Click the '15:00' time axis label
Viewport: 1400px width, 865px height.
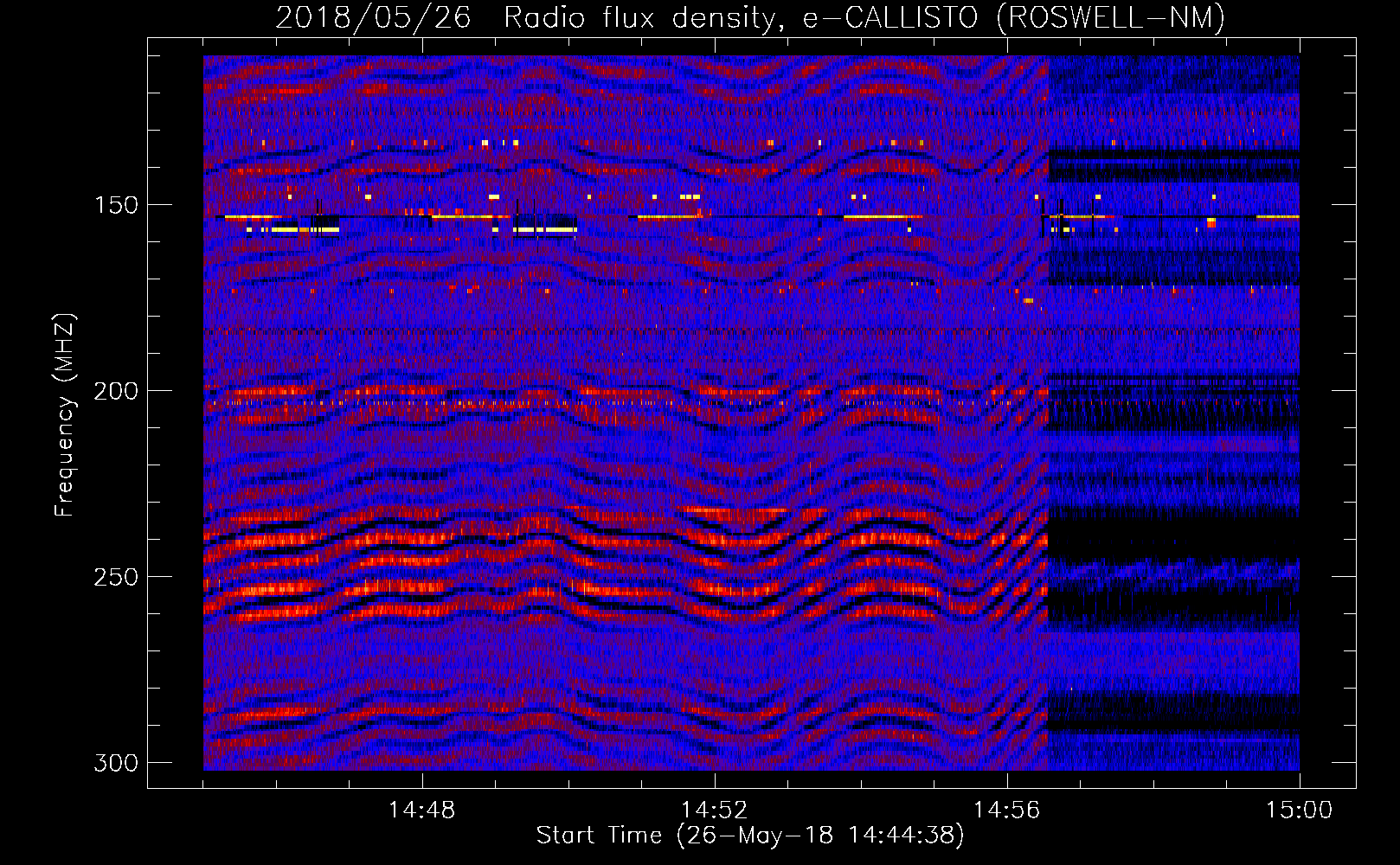[x=1300, y=811]
